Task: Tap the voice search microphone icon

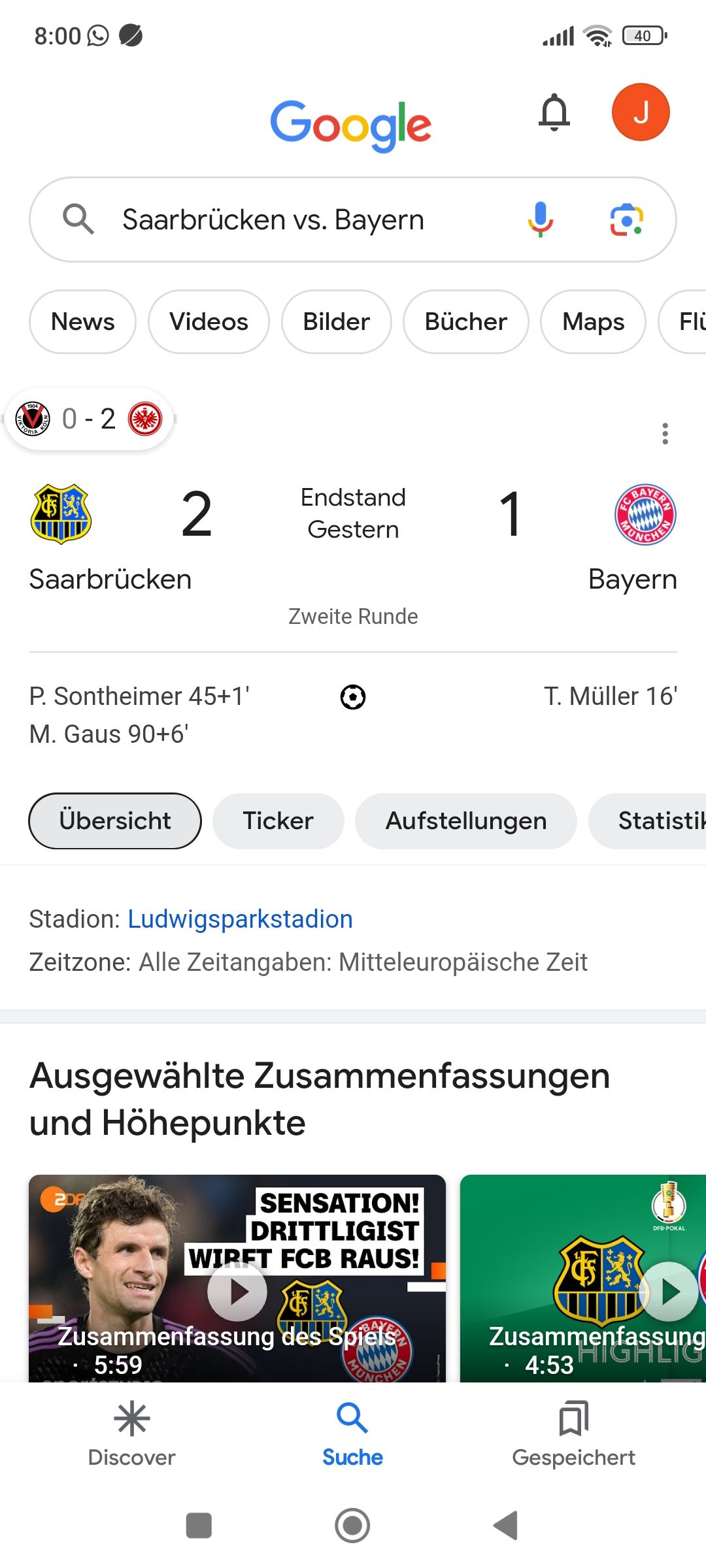Action: pyautogui.click(x=540, y=220)
